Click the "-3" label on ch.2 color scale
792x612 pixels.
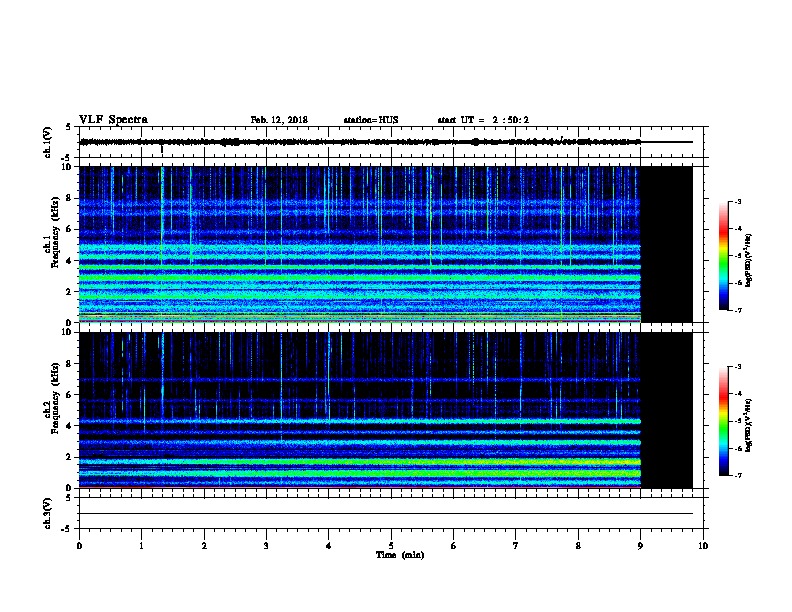point(737,367)
